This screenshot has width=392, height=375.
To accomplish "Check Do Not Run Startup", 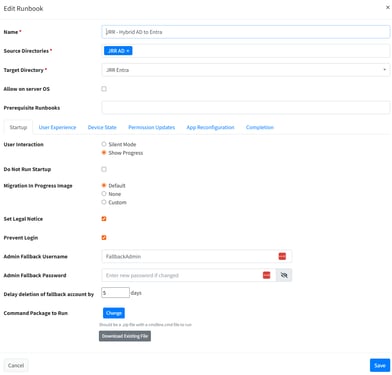I will (104, 169).
